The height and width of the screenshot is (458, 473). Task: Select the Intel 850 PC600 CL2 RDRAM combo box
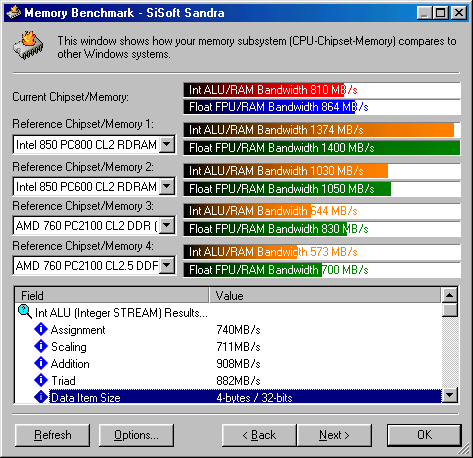(x=94, y=186)
